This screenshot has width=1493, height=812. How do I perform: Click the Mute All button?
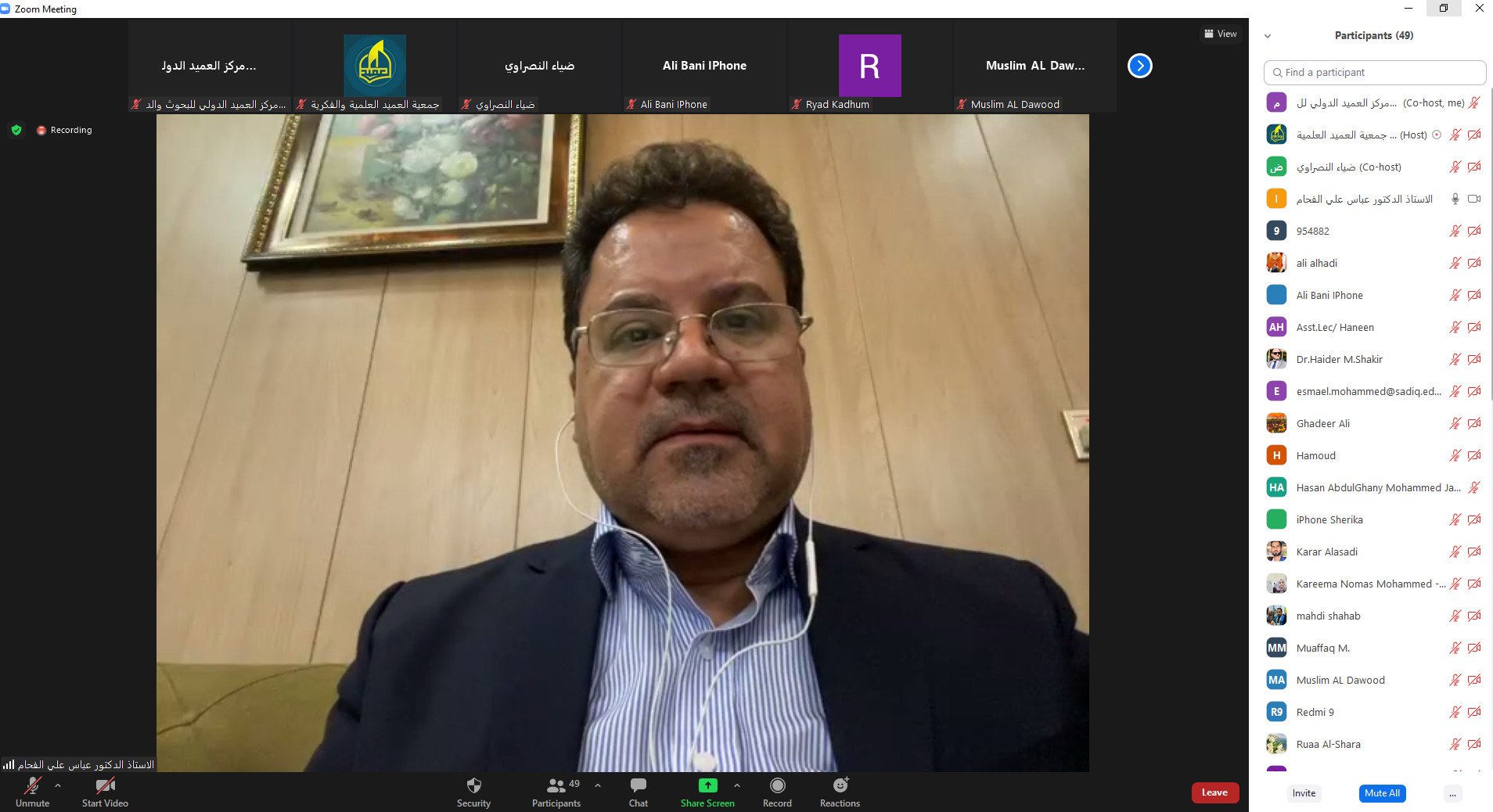(1382, 793)
